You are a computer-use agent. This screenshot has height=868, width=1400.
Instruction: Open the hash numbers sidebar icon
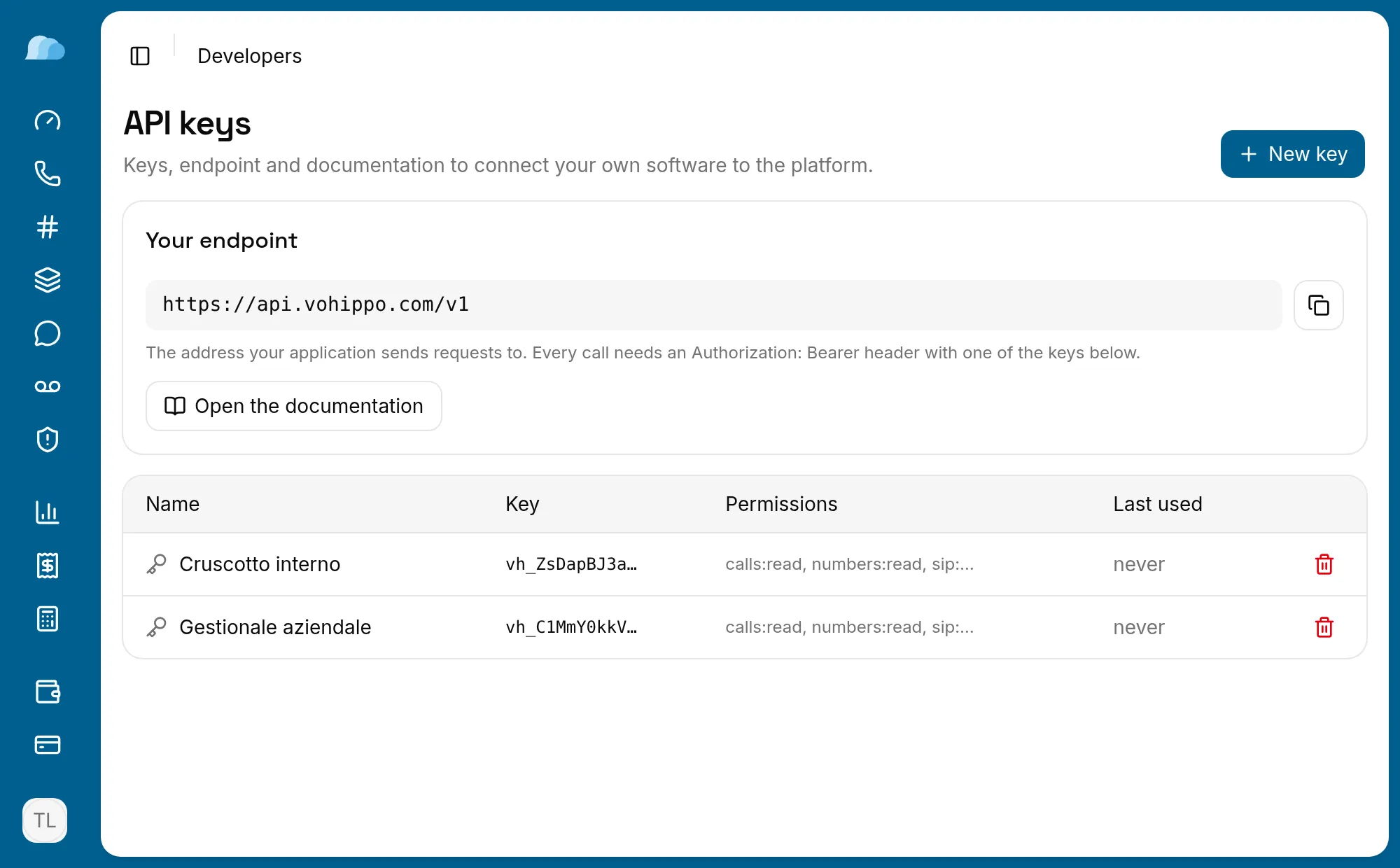tap(48, 227)
